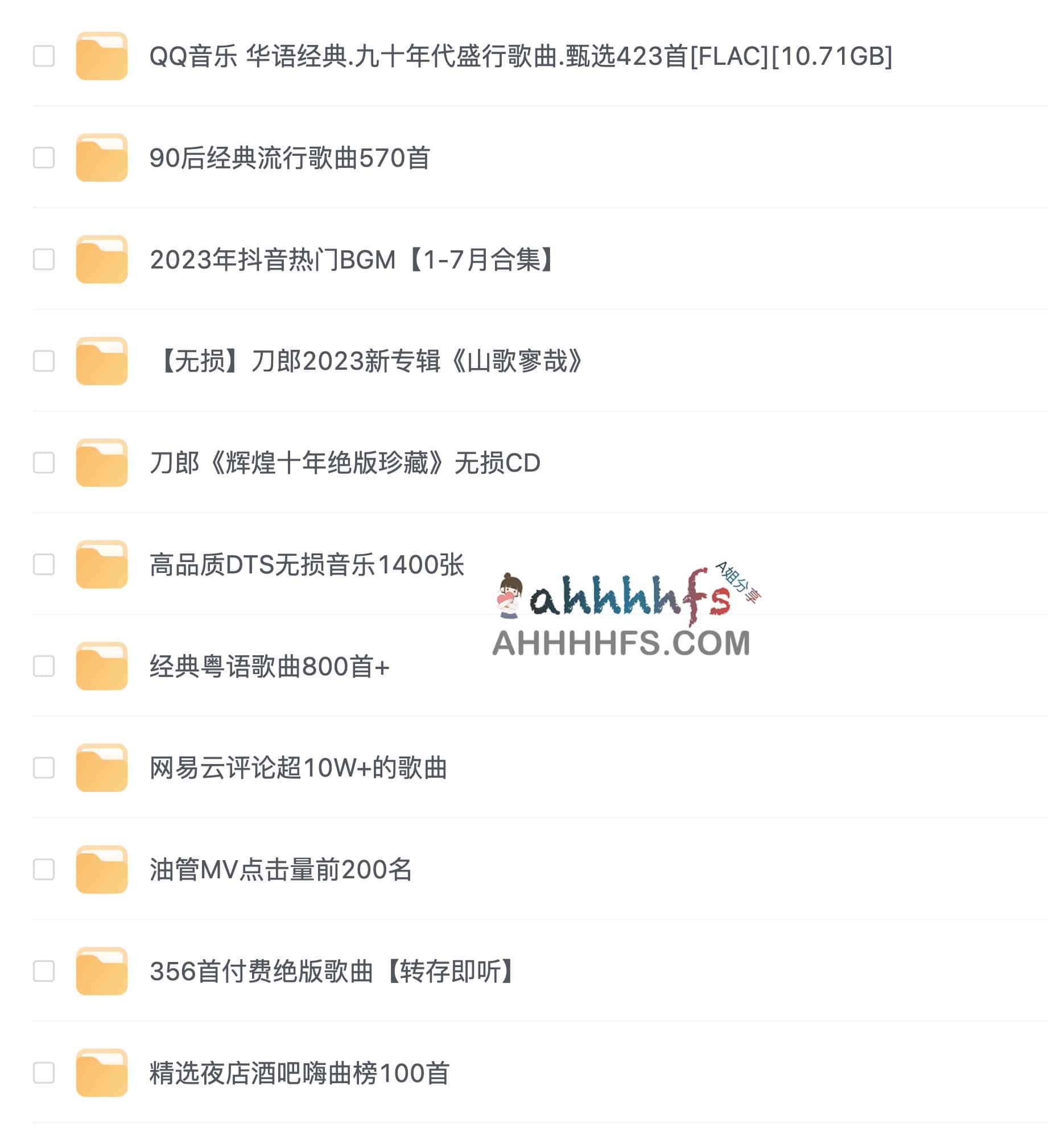Select checkbox for 2023年抖音热门BGM folder

pos(44,259)
